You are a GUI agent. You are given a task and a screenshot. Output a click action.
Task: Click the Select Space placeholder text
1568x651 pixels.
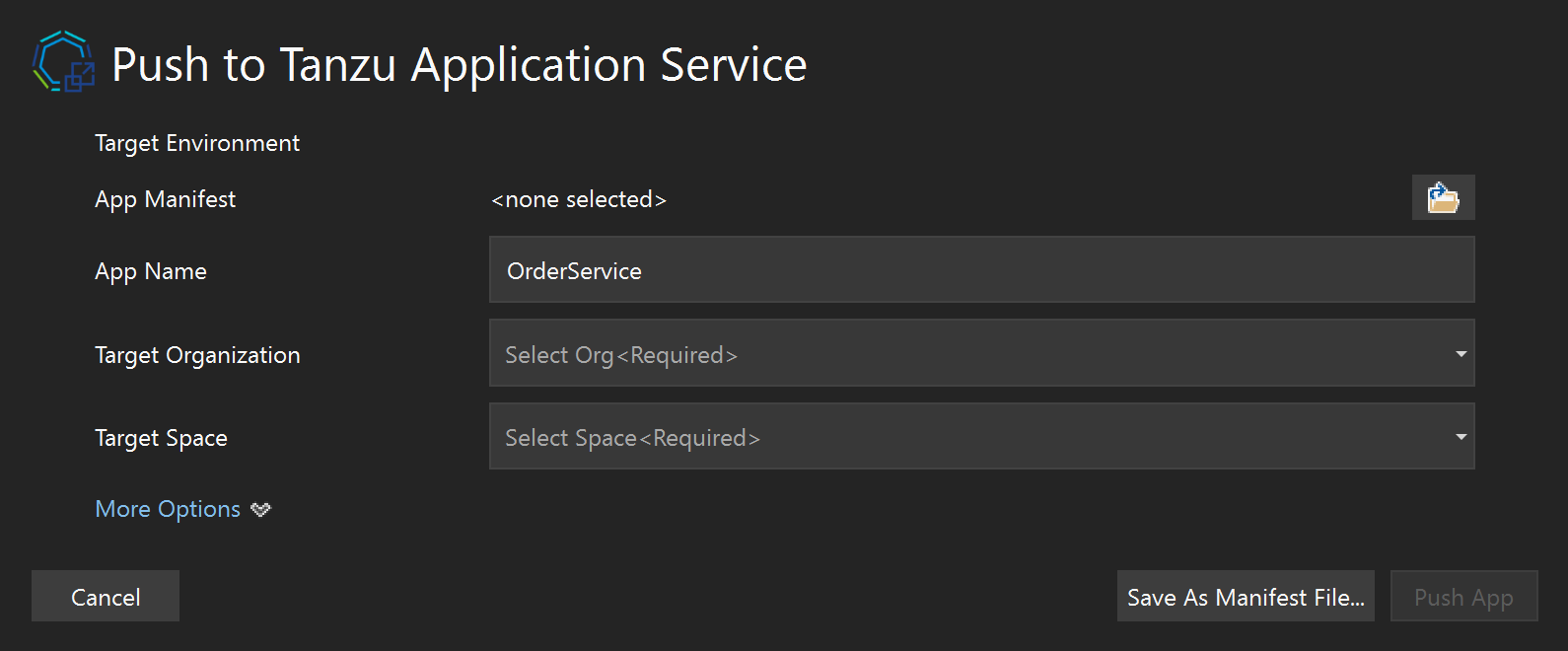(632, 438)
